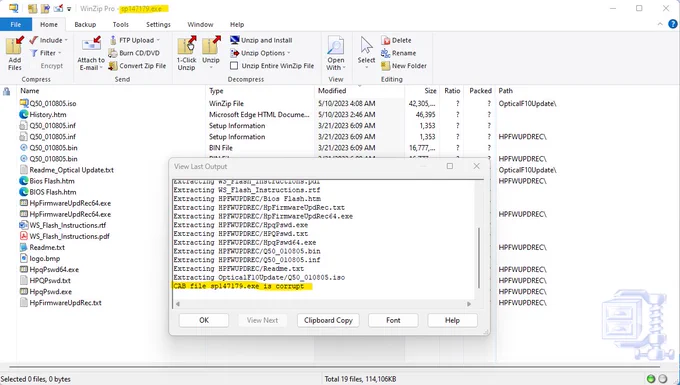Click the Clipboard Copy button
This screenshot has height=385, width=680.
[328, 320]
